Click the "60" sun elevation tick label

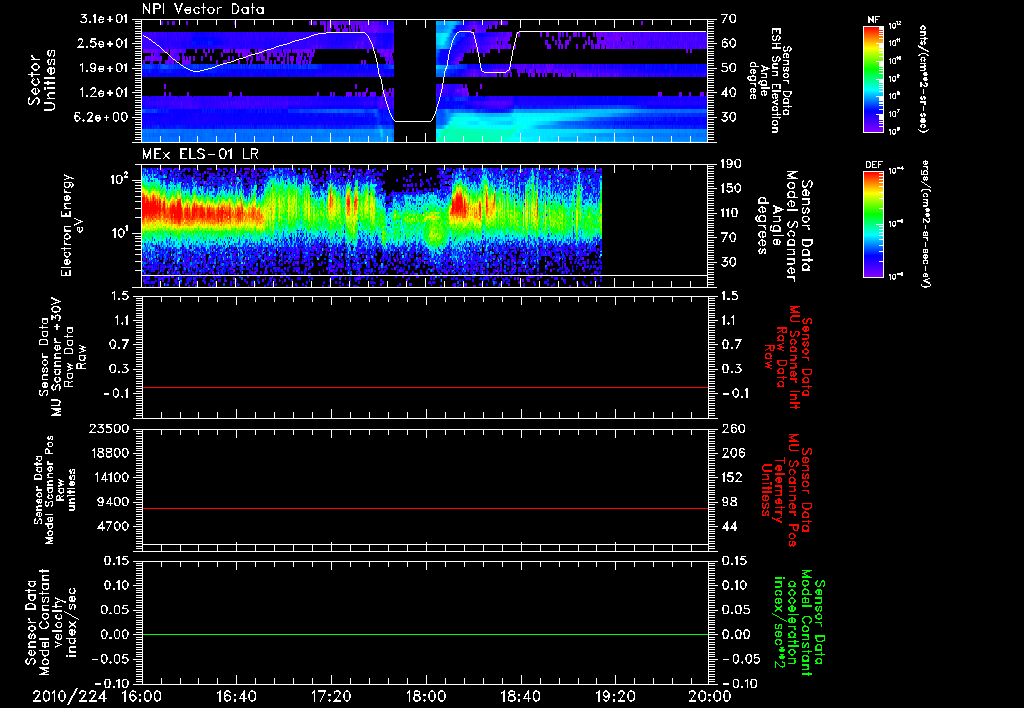728,43
